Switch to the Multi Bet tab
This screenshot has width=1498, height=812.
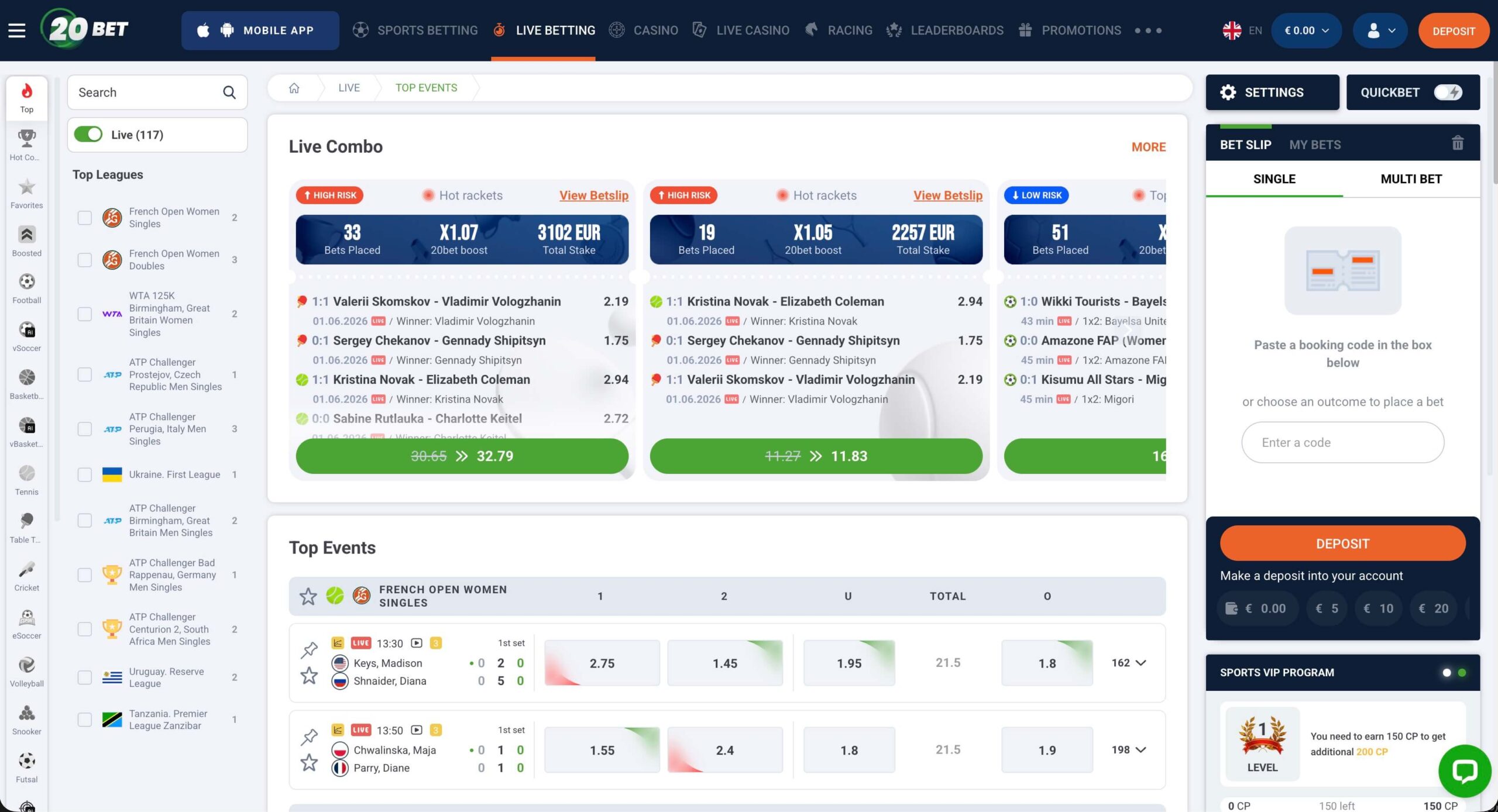(1411, 179)
